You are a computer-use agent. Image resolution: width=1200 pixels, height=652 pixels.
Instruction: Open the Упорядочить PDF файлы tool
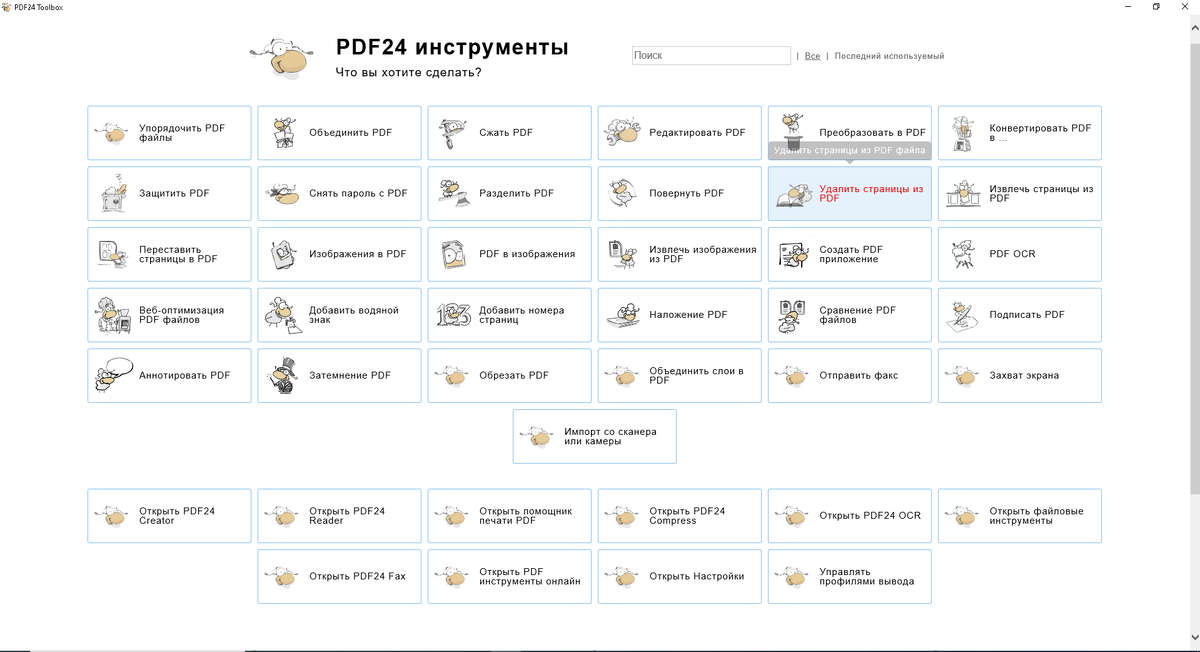click(x=169, y=133)
